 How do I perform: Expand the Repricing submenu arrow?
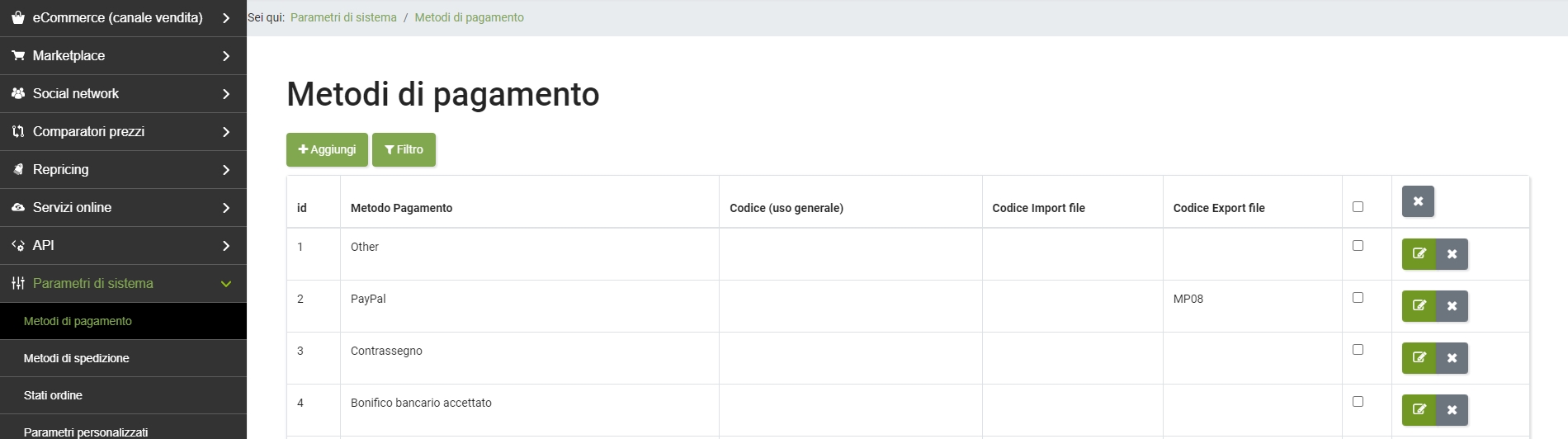[226, 170]
